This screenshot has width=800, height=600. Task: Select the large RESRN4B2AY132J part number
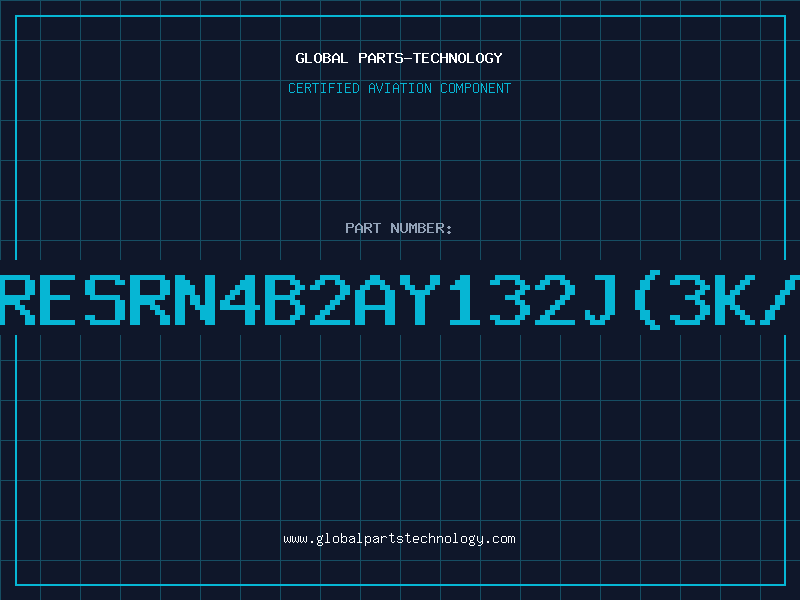[400, 300]
